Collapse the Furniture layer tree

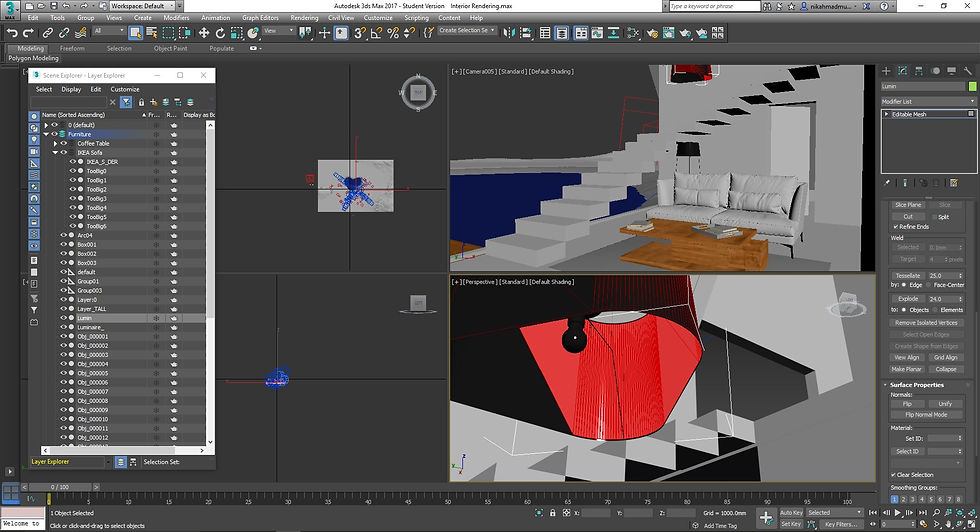click(x=46, y=134)
